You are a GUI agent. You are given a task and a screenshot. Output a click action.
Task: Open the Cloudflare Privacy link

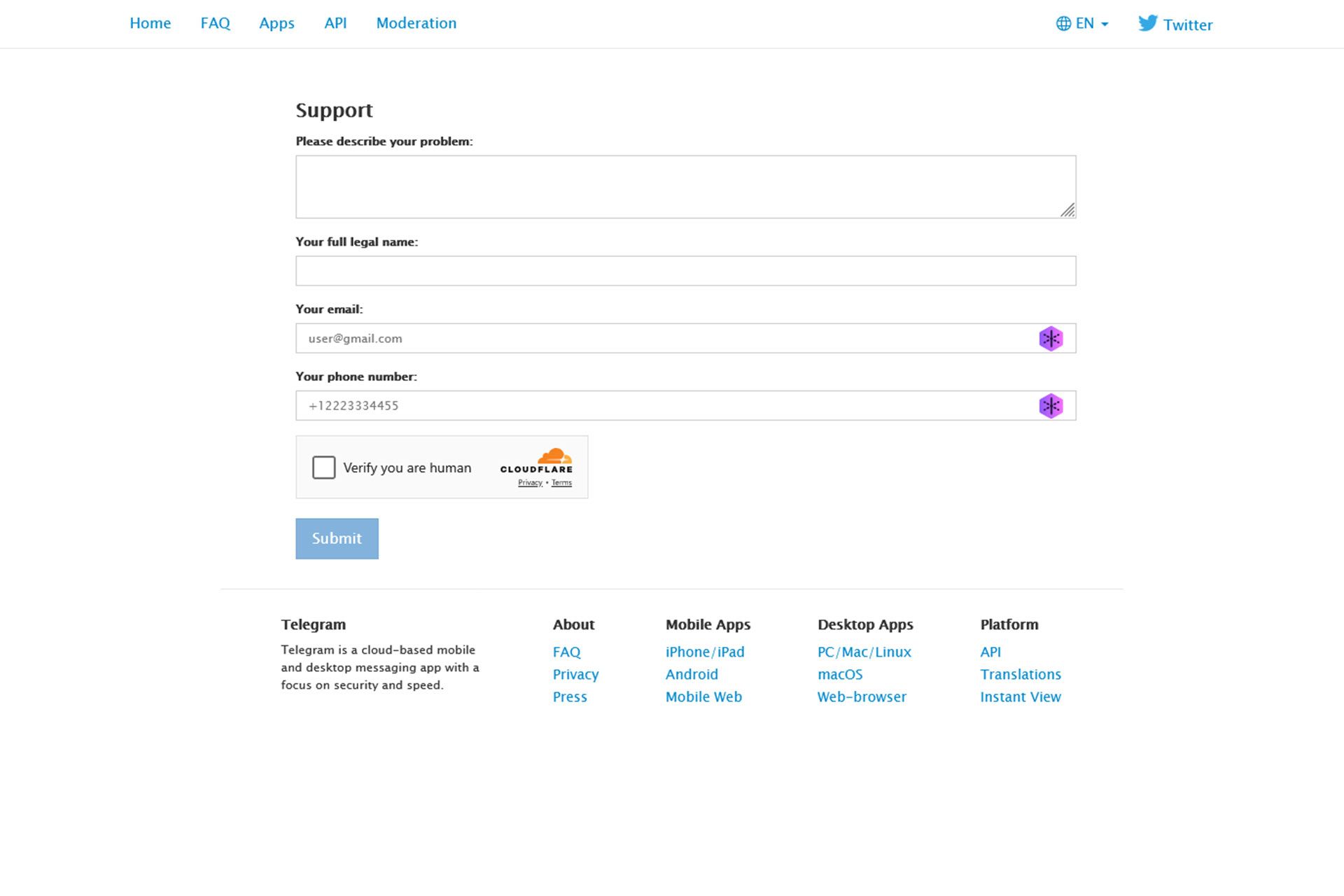(x=530, y=483)
